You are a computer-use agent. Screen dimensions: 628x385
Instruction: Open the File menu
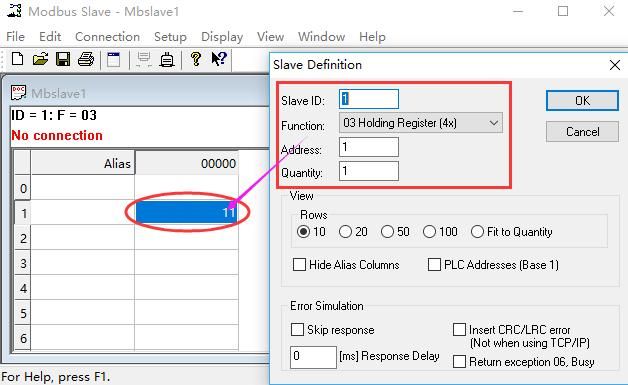[15, 37]
